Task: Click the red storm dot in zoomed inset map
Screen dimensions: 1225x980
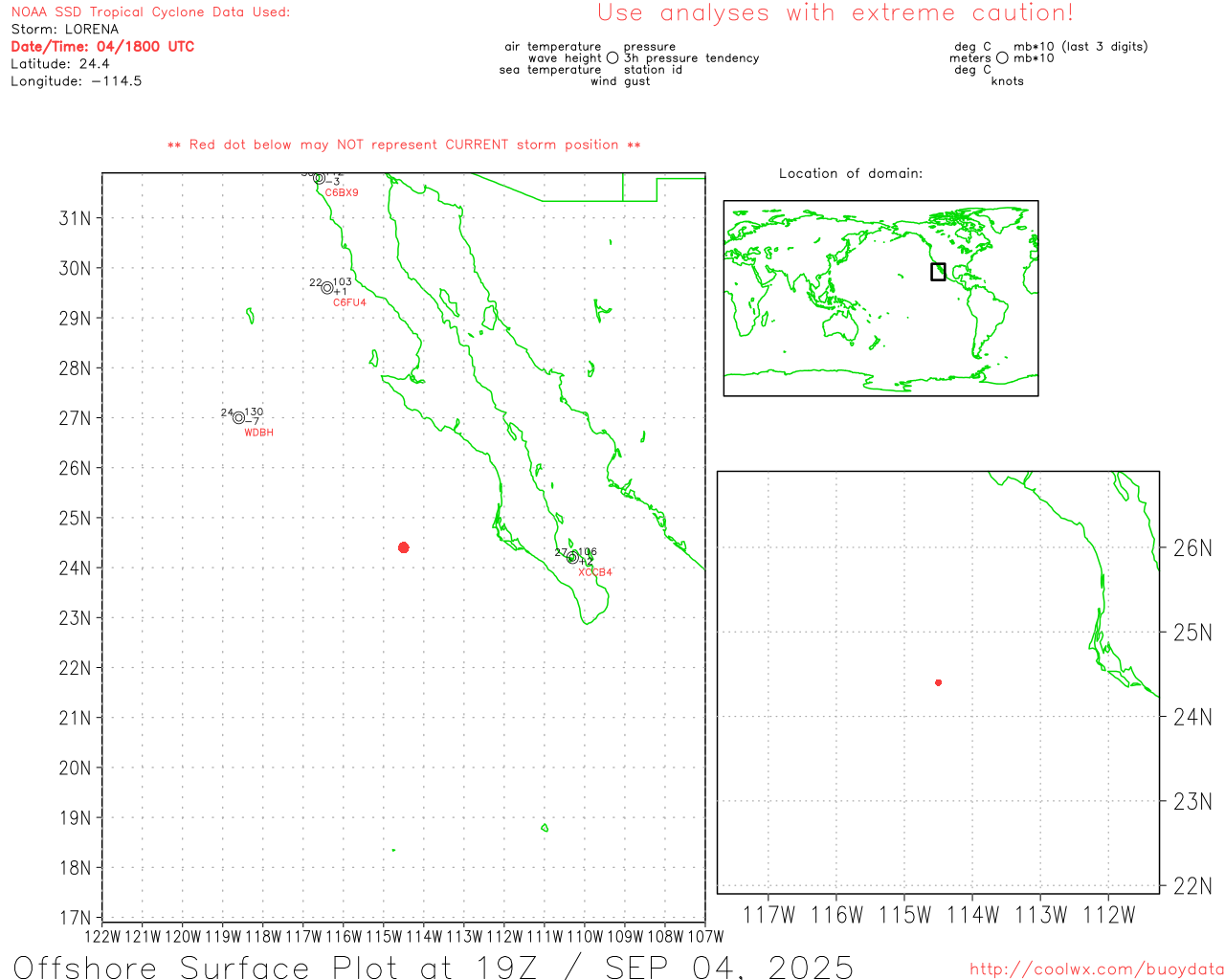Action: pyautogui.click(x=939, y=682)
